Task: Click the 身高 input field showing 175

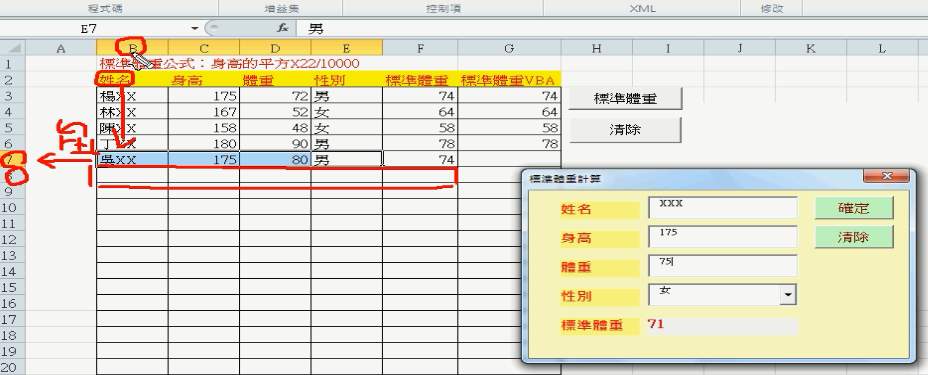Action: point(723,237)
